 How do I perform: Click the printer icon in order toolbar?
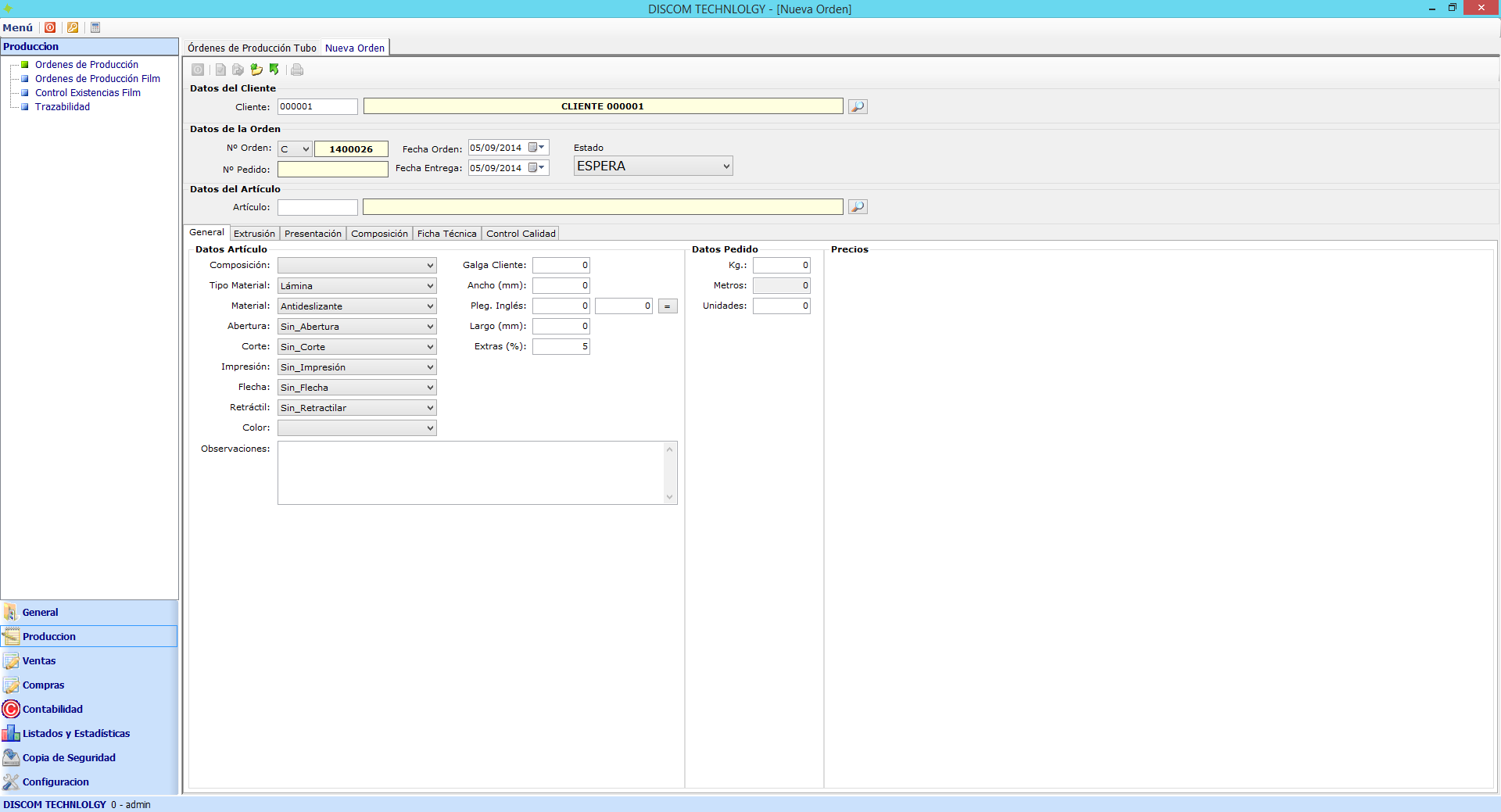coord(297,70)
